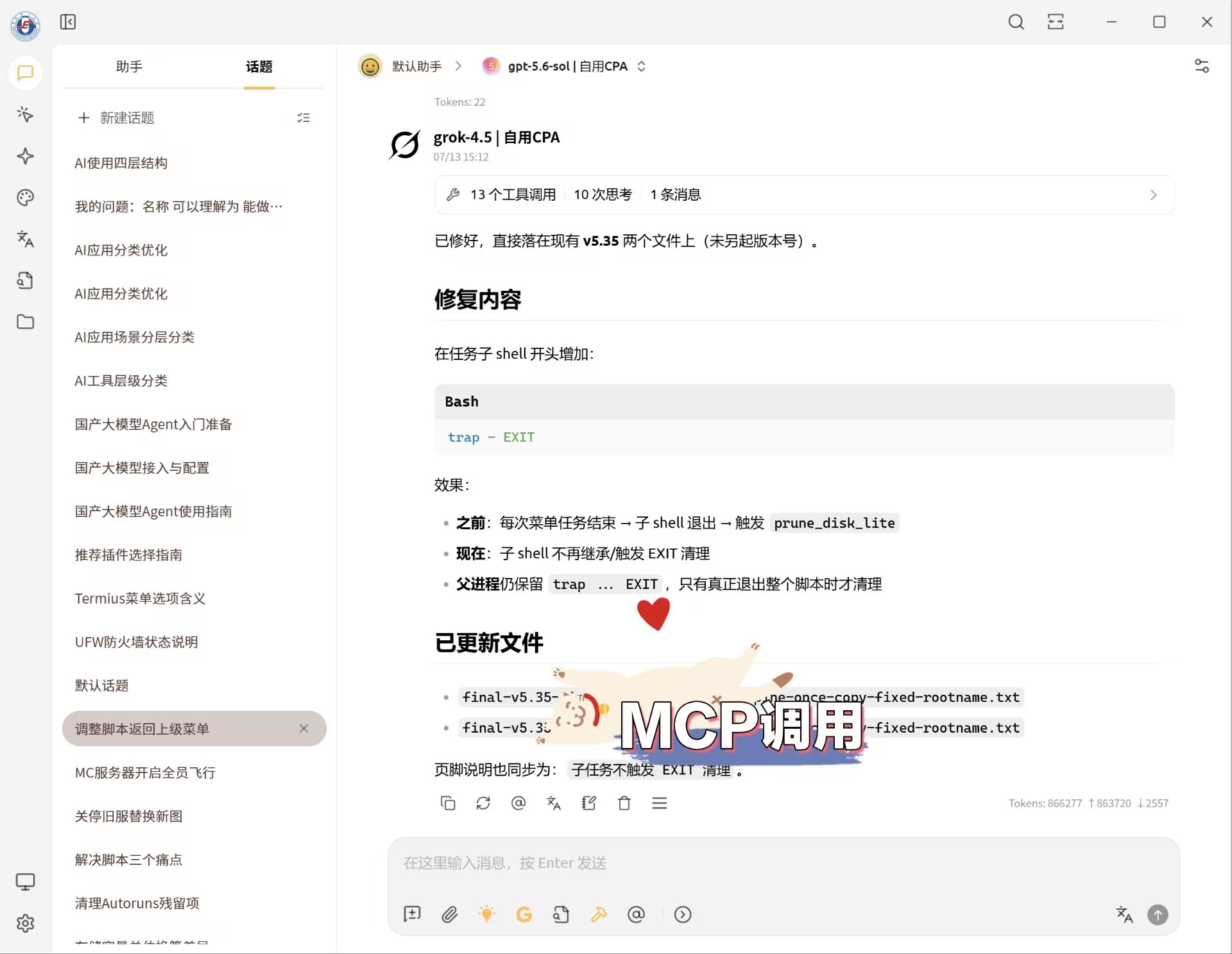Regenerate the message with refresh icon

483,803
